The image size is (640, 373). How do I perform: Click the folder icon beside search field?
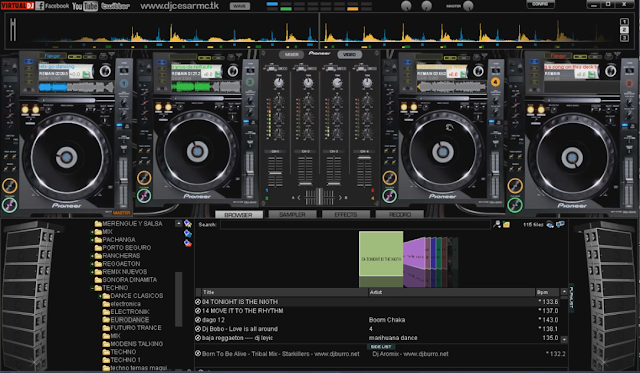[506, 224]
